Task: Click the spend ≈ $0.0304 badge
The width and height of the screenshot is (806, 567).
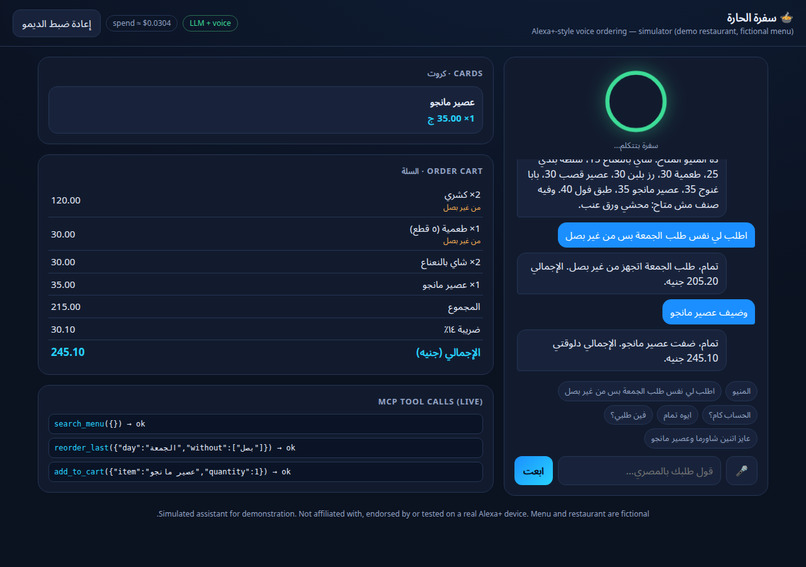Action: click(142, 23)
